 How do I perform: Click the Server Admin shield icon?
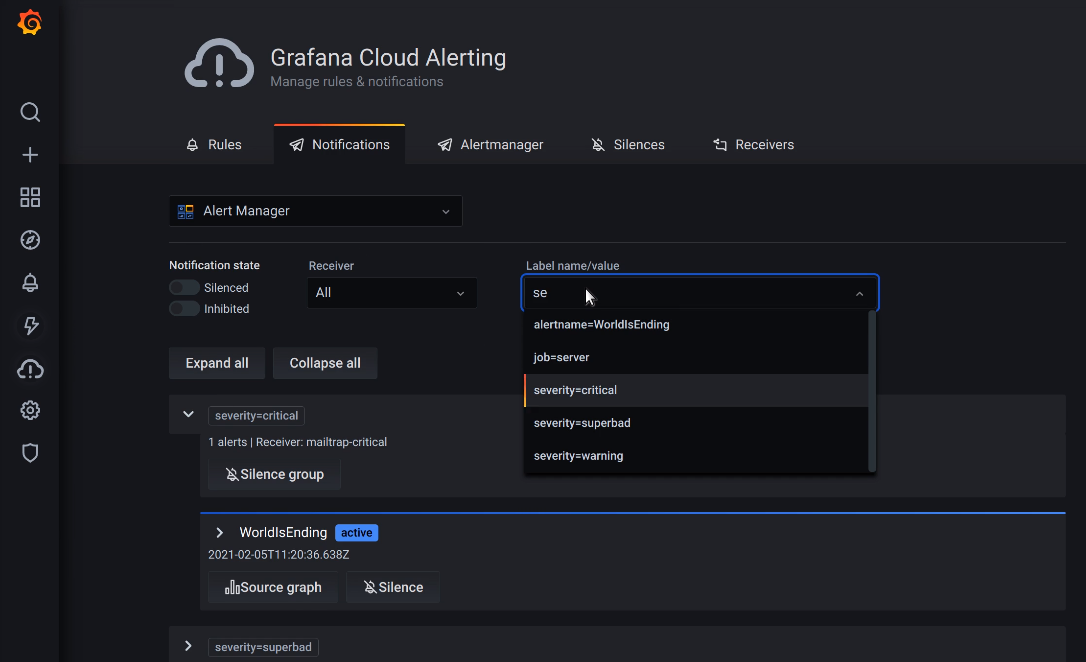tap(29, 452)
